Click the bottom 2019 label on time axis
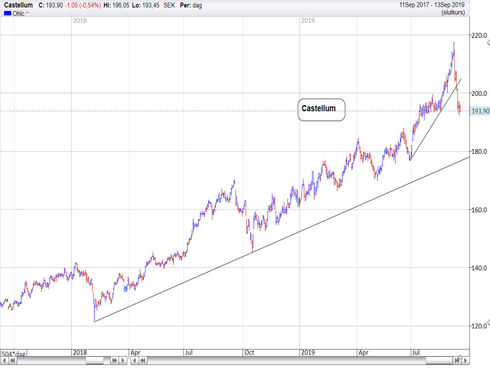This screenshot has width=490, height=368. coord(308,353)
